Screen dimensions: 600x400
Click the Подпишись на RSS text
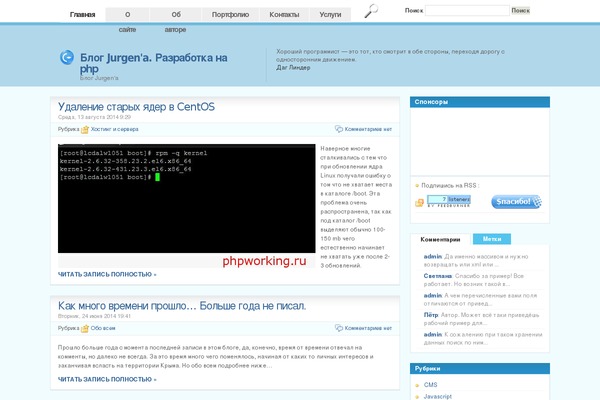click(450, 186)
